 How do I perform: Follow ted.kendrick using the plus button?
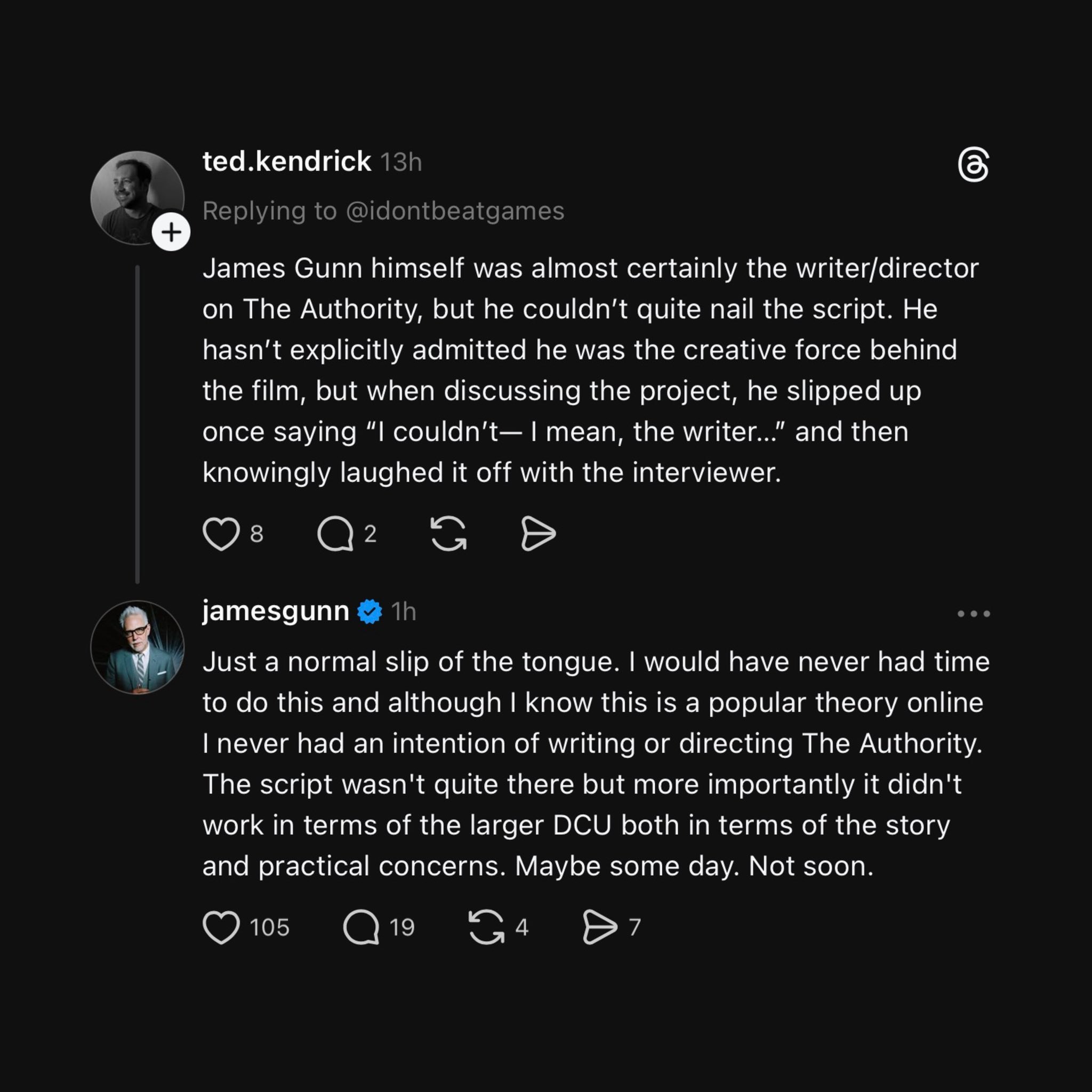coord(171,232)
